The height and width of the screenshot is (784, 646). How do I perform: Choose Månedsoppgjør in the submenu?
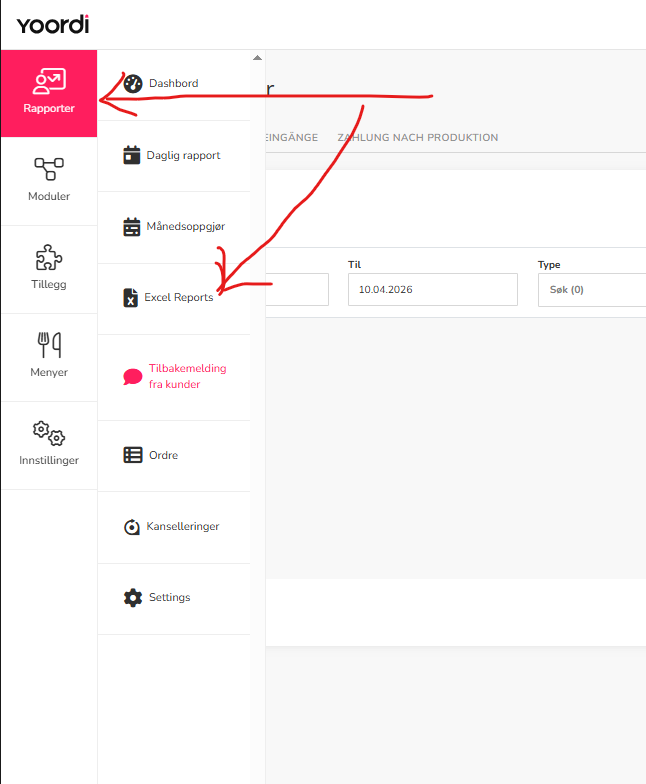(174, 227)
